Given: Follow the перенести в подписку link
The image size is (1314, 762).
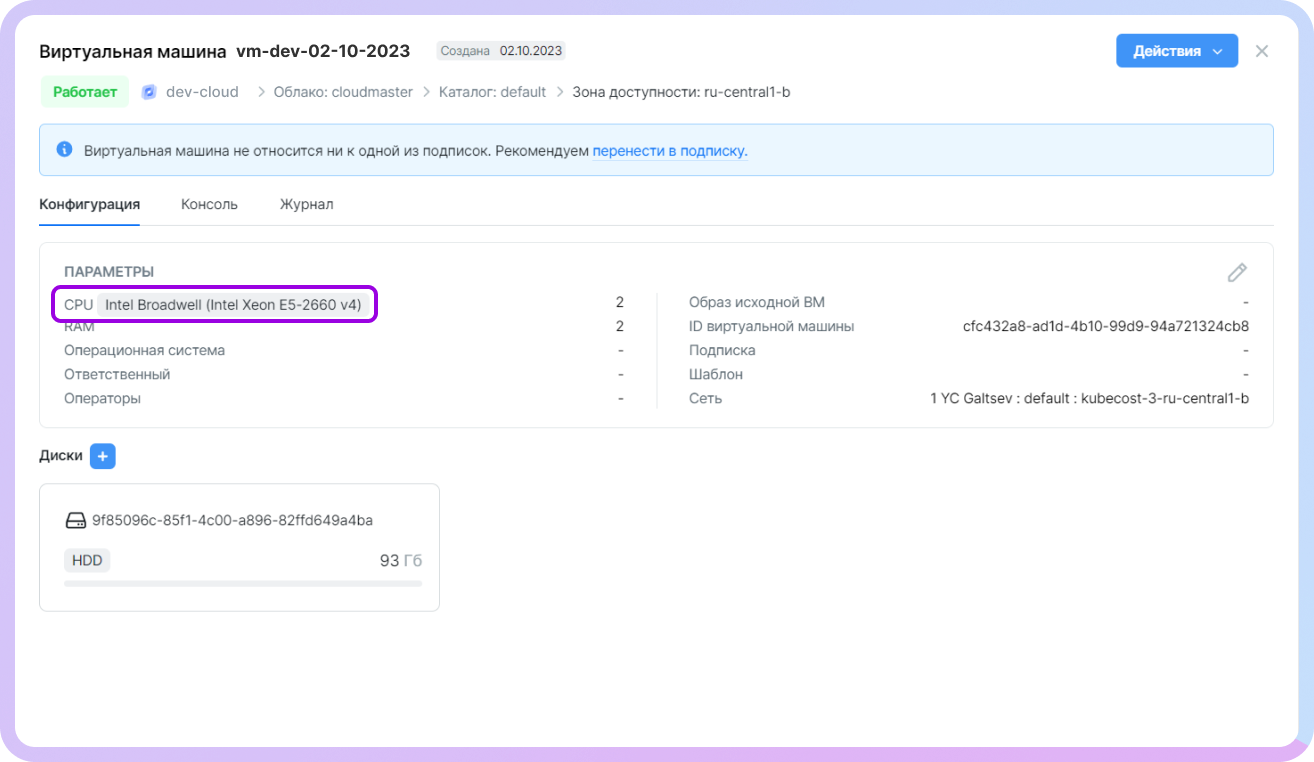Looking at the screenshot, I should pyautogui.click(x=669, y=151).
